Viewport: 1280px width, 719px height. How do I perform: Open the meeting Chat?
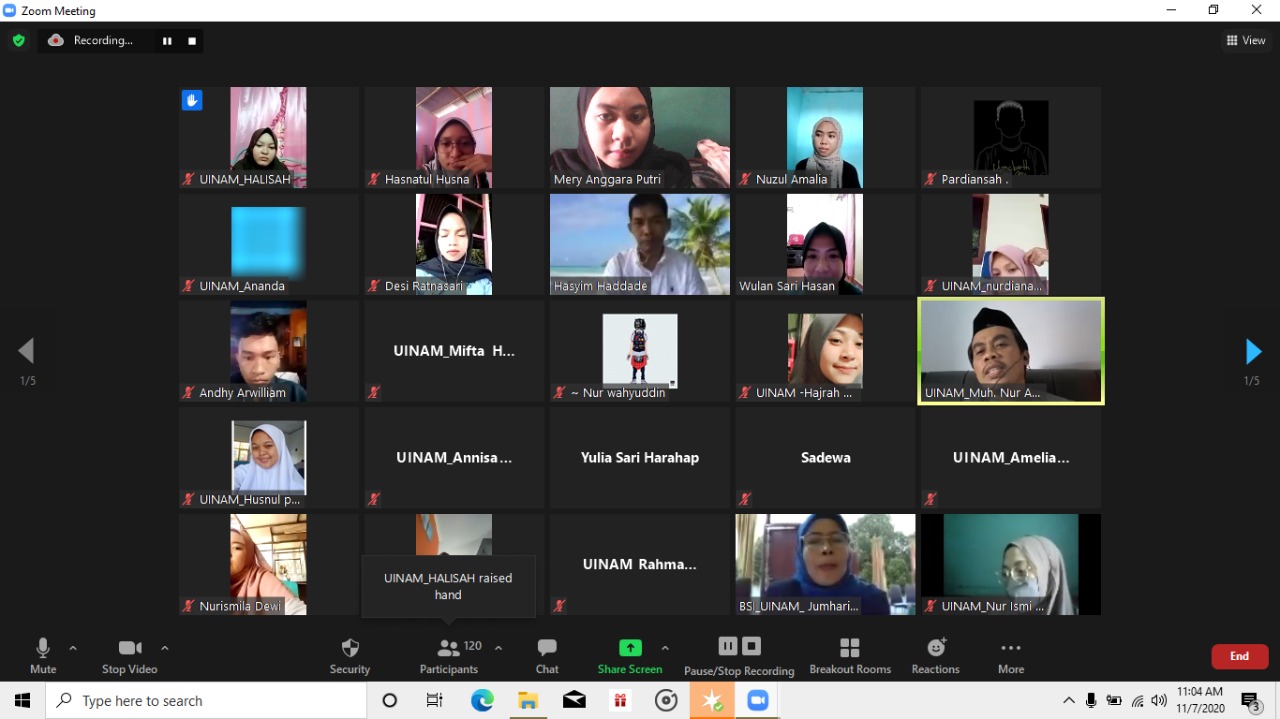point(546,655)
